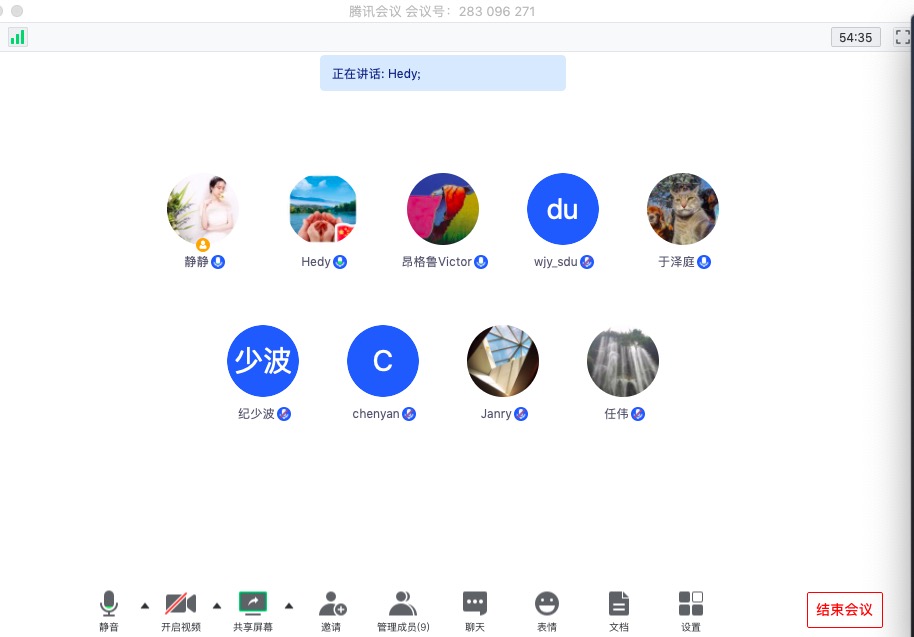Start screen sharing with the share icon

(253, 603)
